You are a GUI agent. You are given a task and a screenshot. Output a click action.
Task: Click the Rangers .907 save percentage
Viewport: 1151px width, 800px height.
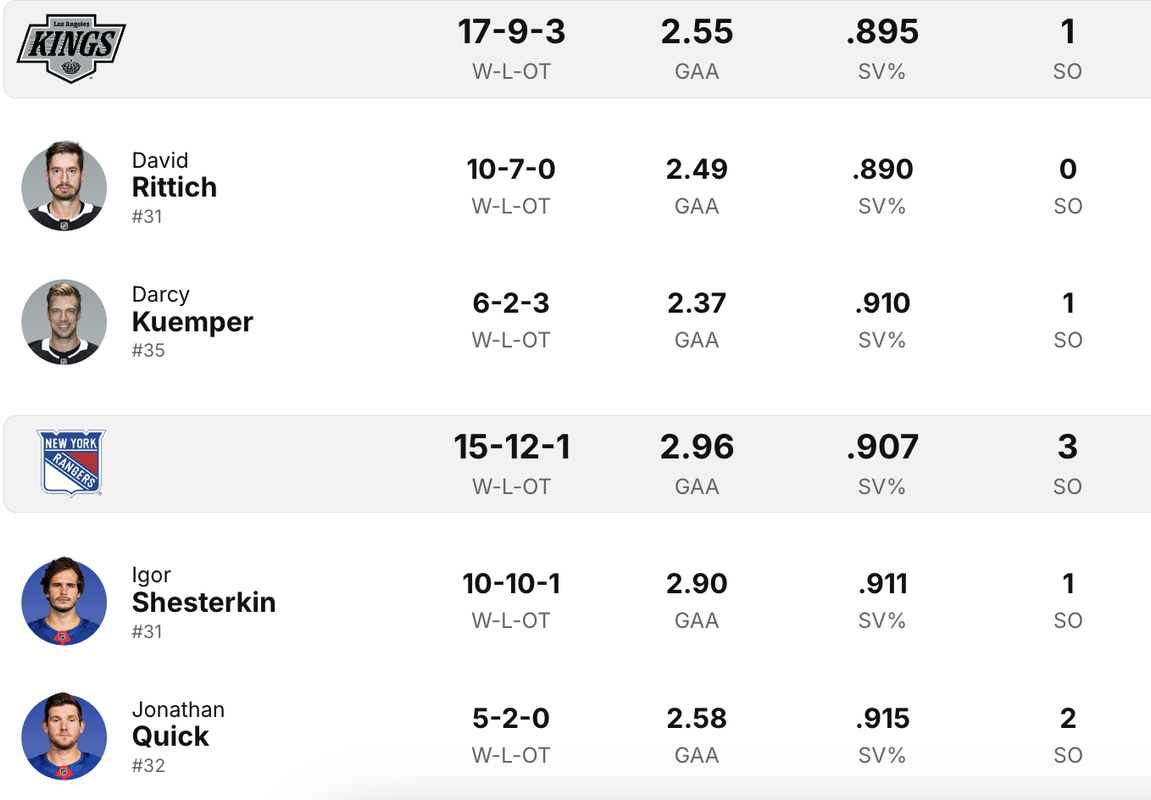pos(882,447)
